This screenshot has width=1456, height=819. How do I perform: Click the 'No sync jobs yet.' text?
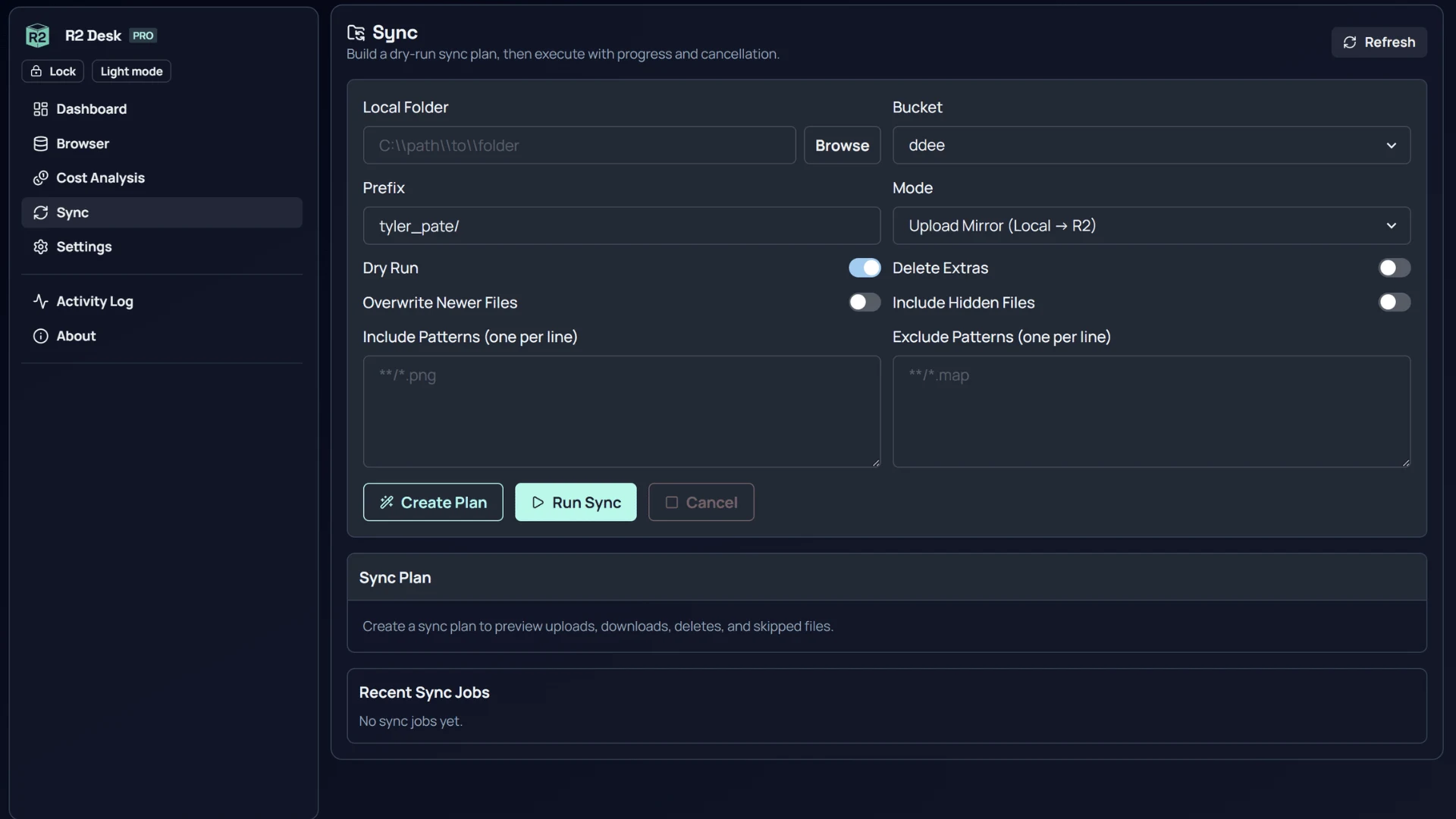410,721
